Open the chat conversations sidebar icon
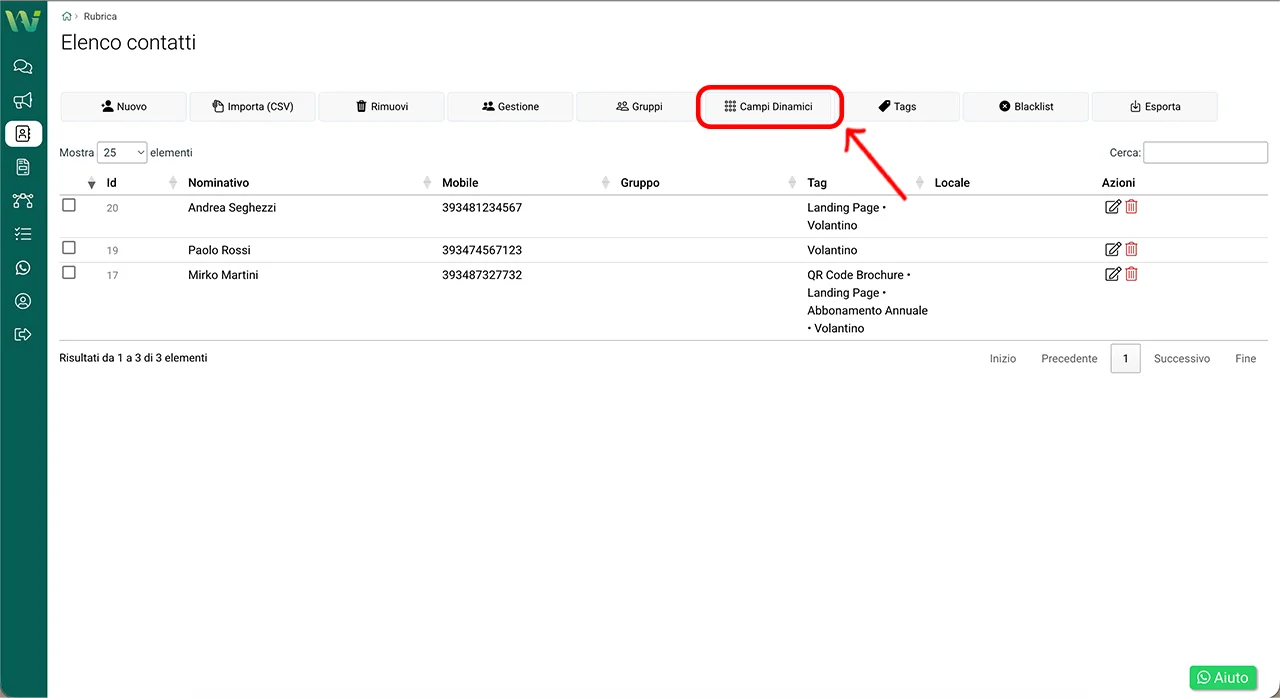Viewport: 1280px width, 698px height. (23, 67)
